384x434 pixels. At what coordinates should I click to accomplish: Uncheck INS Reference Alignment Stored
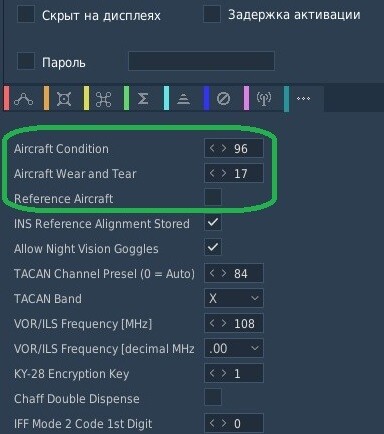coord(213,222)
